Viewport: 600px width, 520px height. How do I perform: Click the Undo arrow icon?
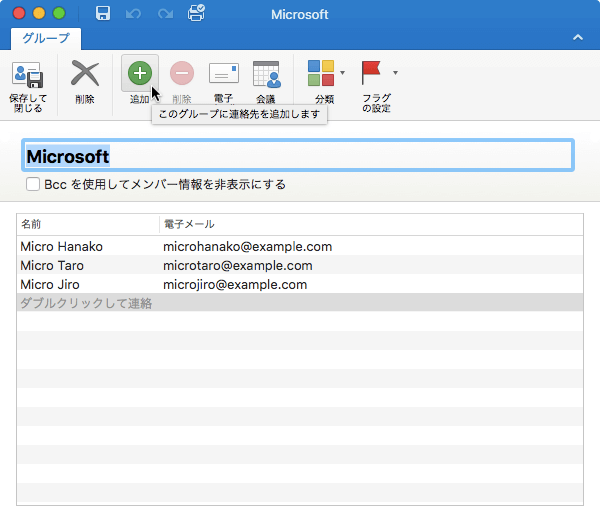pyautogui.click(x=134, y=14)
